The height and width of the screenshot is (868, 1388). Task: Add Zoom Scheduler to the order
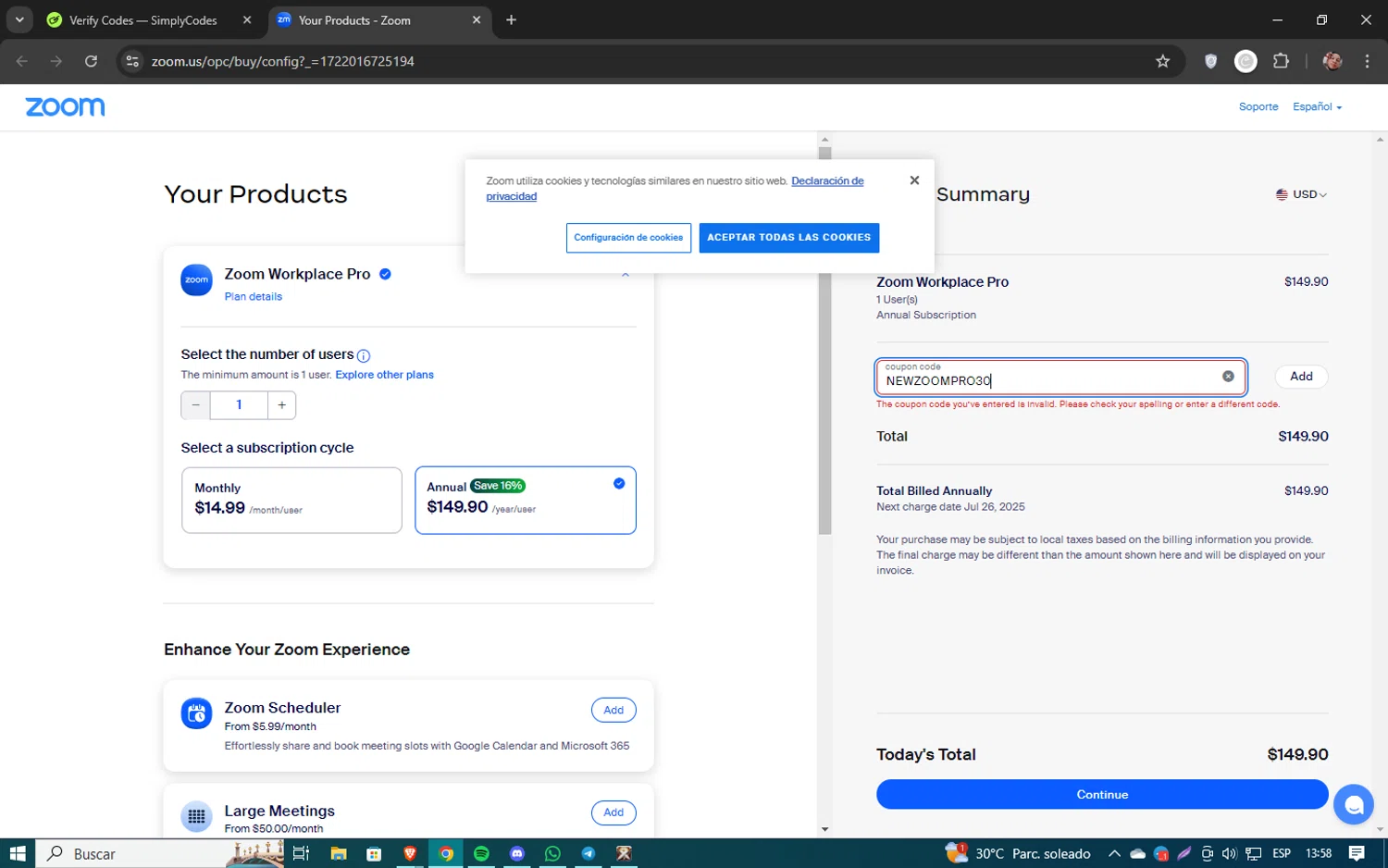point(613,710)
